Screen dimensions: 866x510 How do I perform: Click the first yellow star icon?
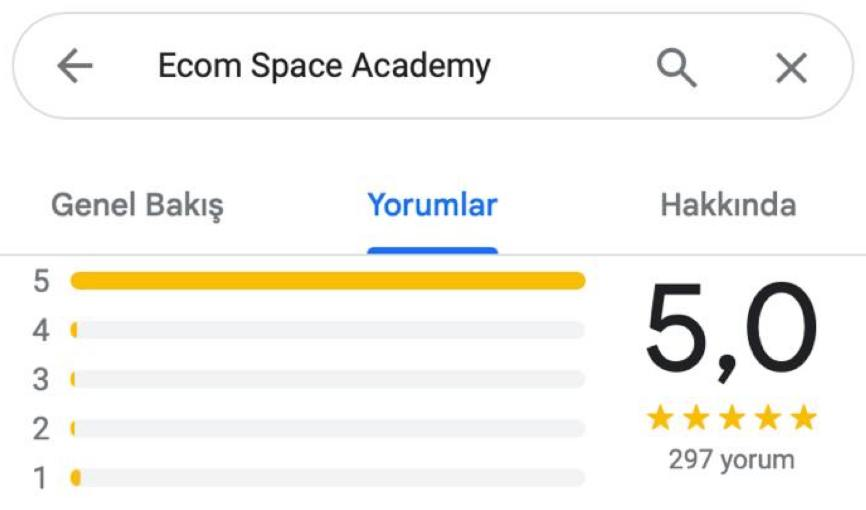[660, 417]
